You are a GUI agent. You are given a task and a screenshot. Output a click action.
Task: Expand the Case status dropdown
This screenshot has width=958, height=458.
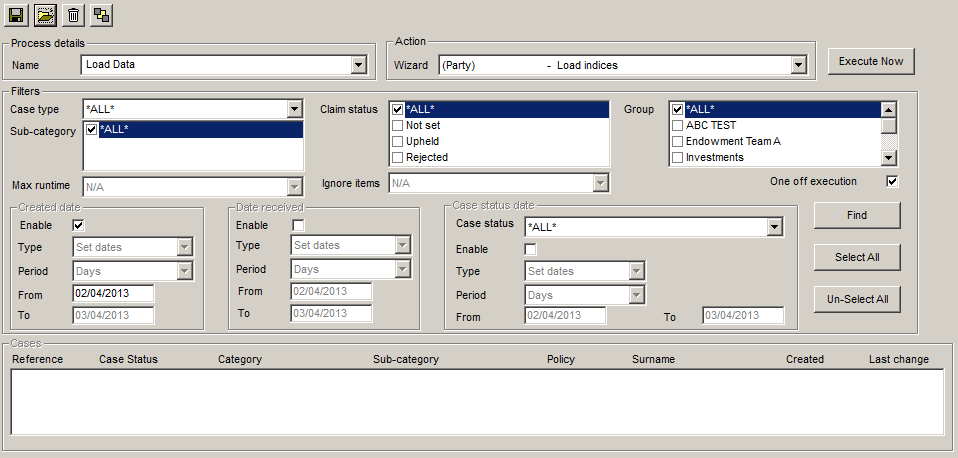tap(775, 227)
